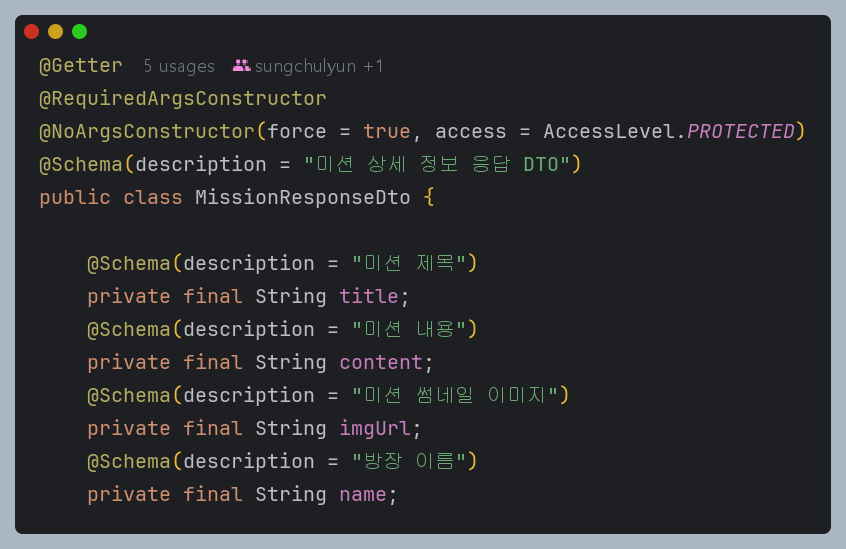The height and width of the screenshot is (549, 846).
Task: Click the MissionResponseDto class name
Action: click(x=302, y=198)
